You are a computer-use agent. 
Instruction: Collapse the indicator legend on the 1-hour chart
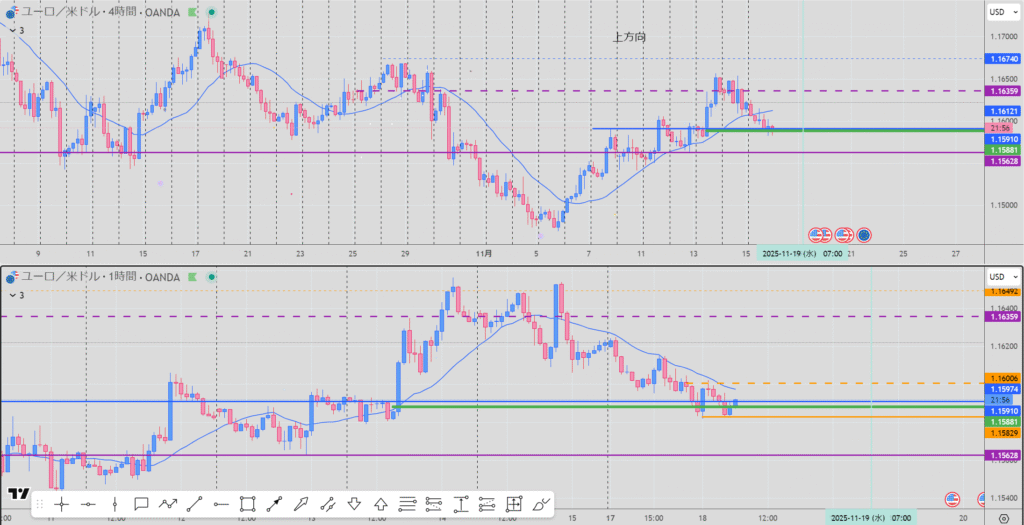click(10, 295)
